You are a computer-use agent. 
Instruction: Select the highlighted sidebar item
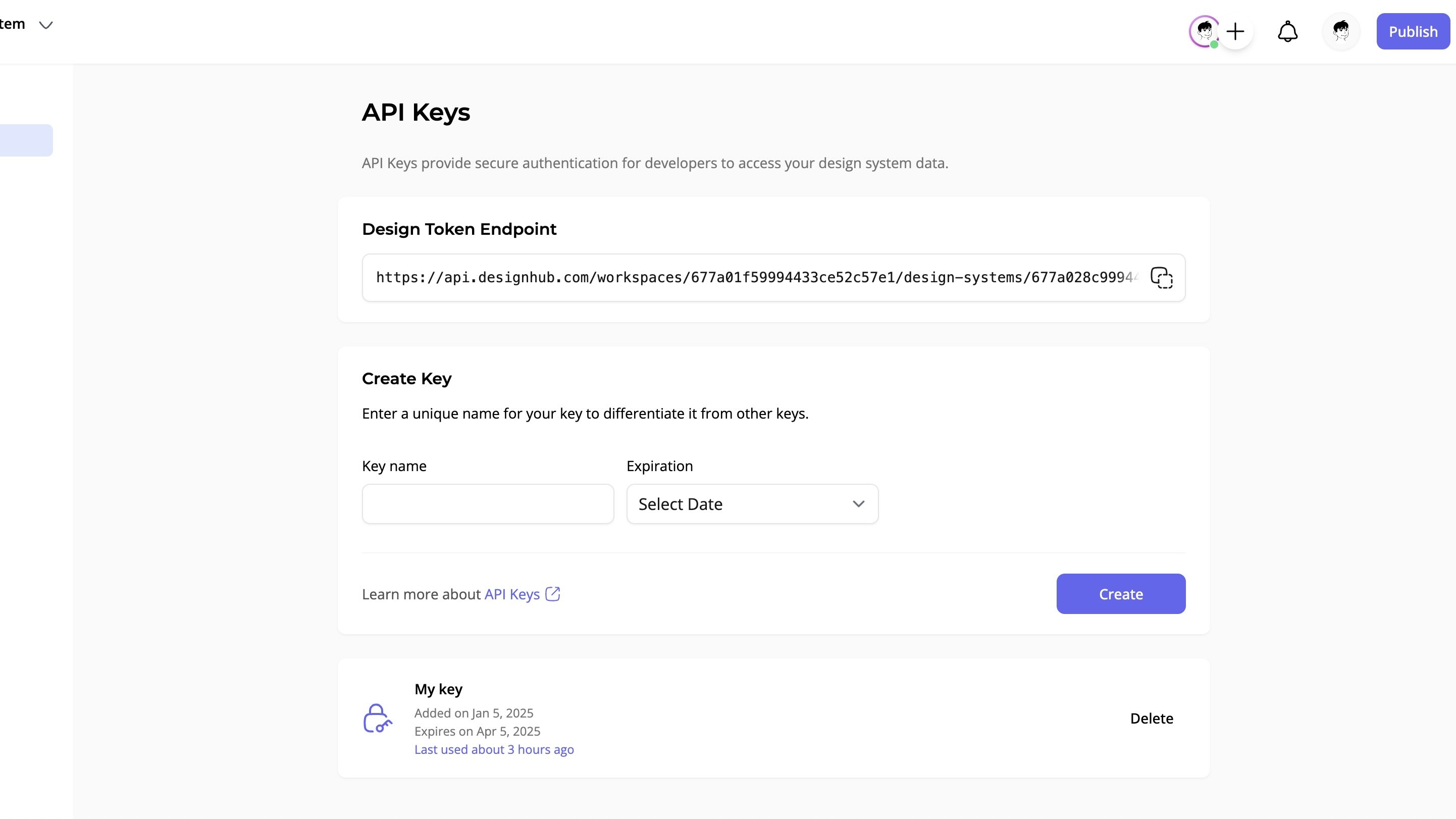click(x=26, y=140)
